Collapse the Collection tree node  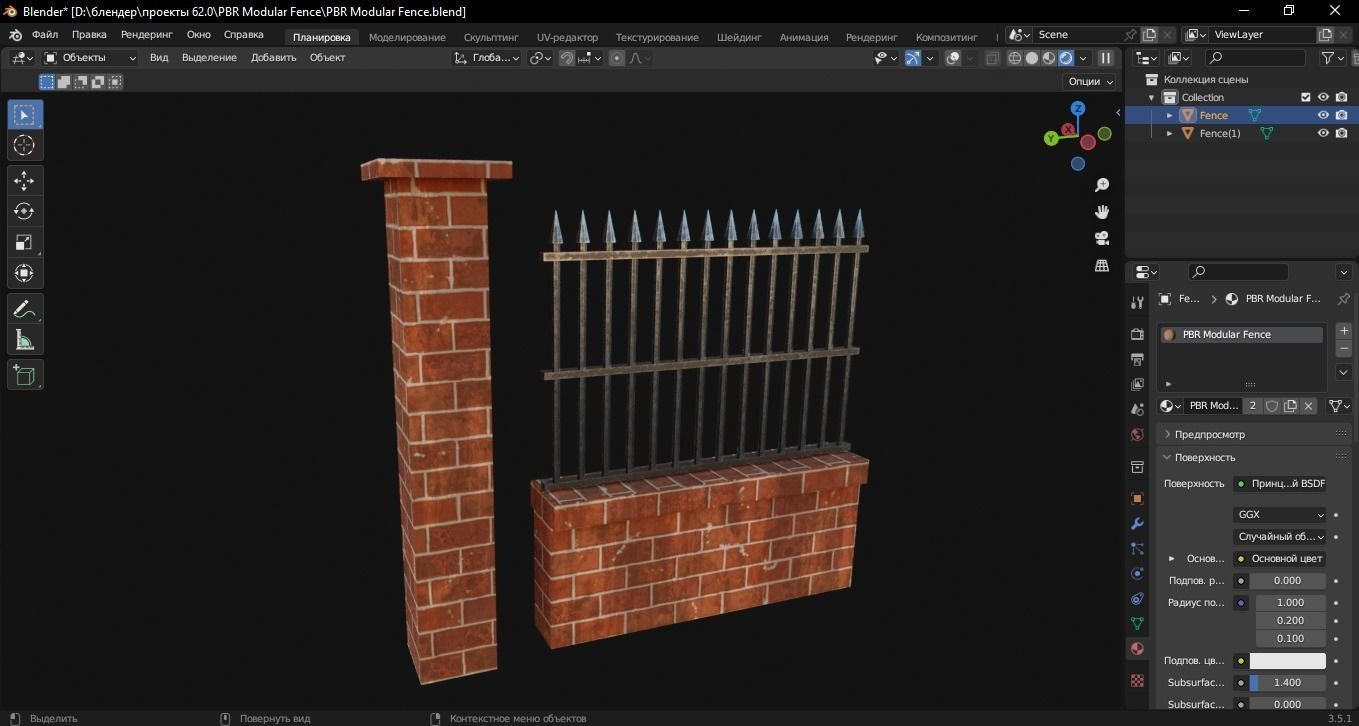coord(1152,97)
